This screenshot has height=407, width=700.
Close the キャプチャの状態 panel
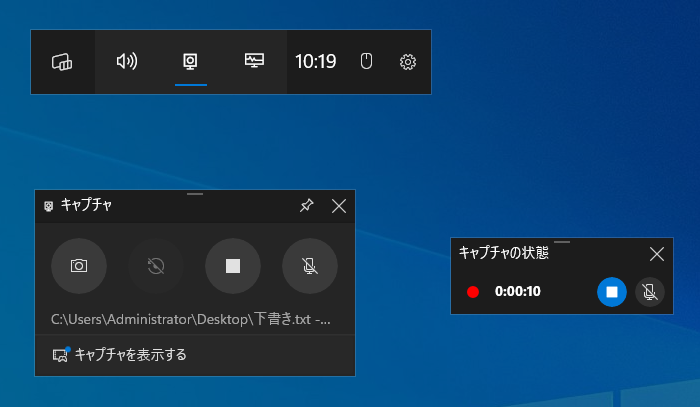pos(657,254)
